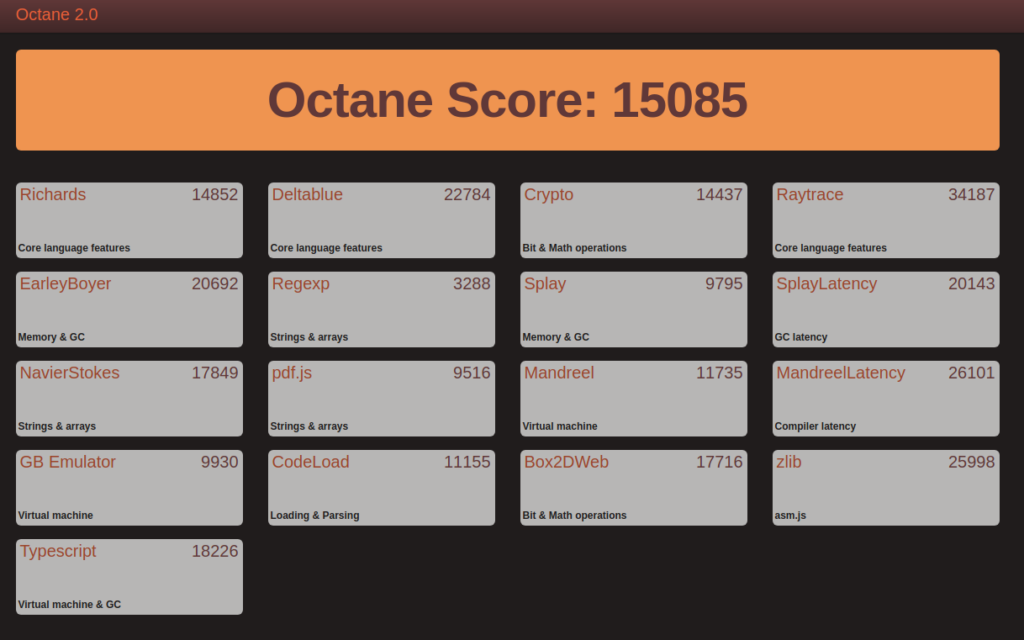Open the EarleyBoyer benchmark link
The height and width of the screenshot is (640, 1024).
tap(65, 284)
